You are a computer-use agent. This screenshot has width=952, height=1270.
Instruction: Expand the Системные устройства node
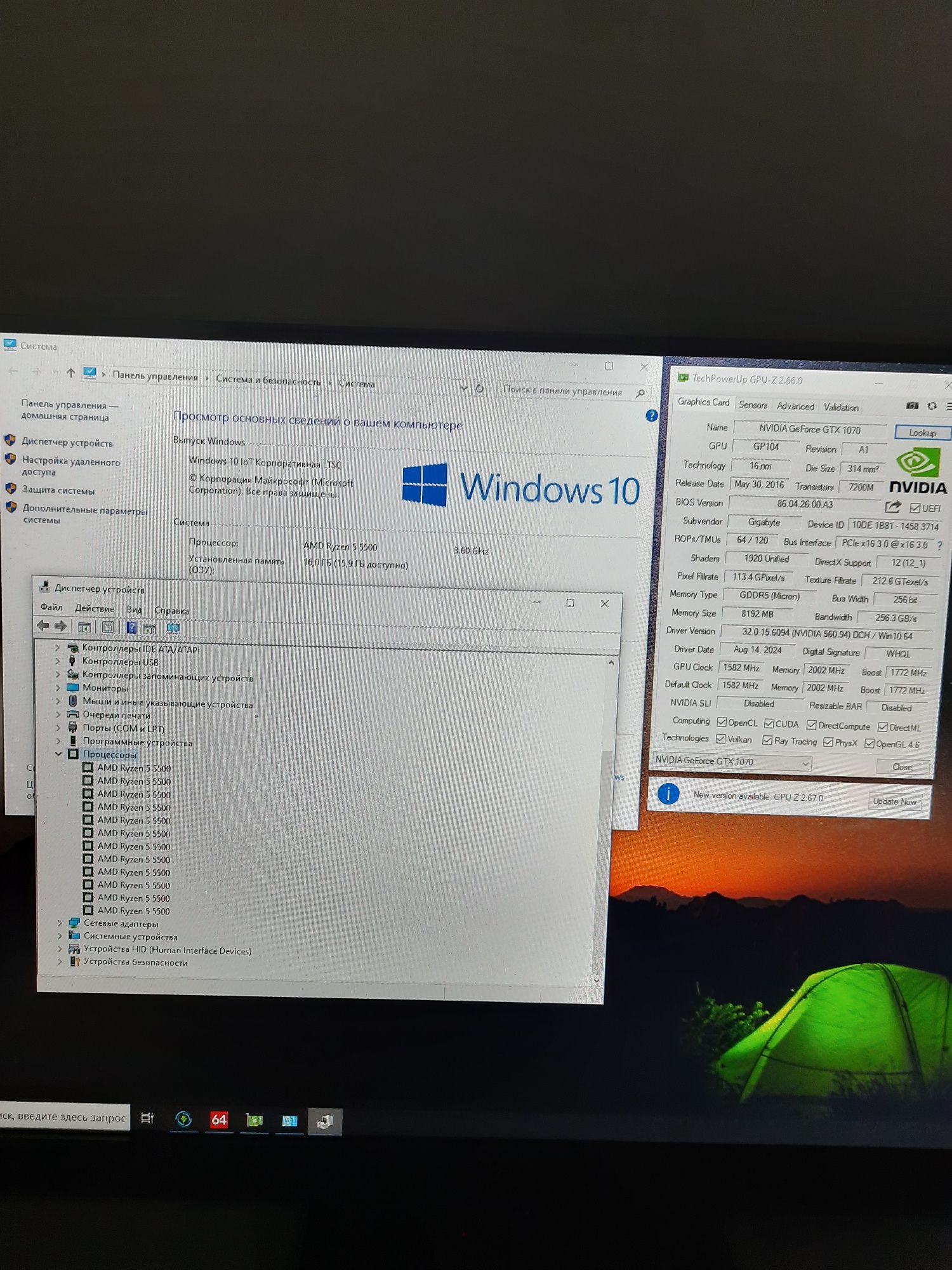point(60,936)
